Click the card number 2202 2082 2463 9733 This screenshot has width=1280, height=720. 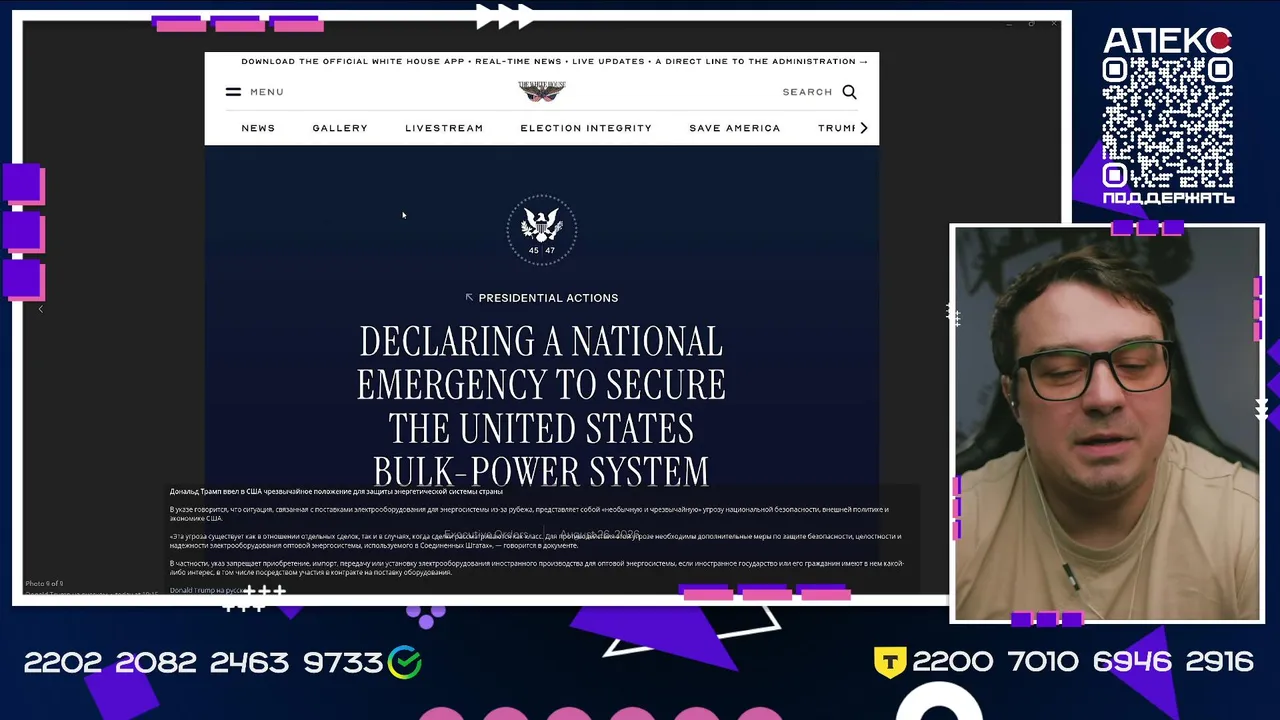[x=203, y=662]
